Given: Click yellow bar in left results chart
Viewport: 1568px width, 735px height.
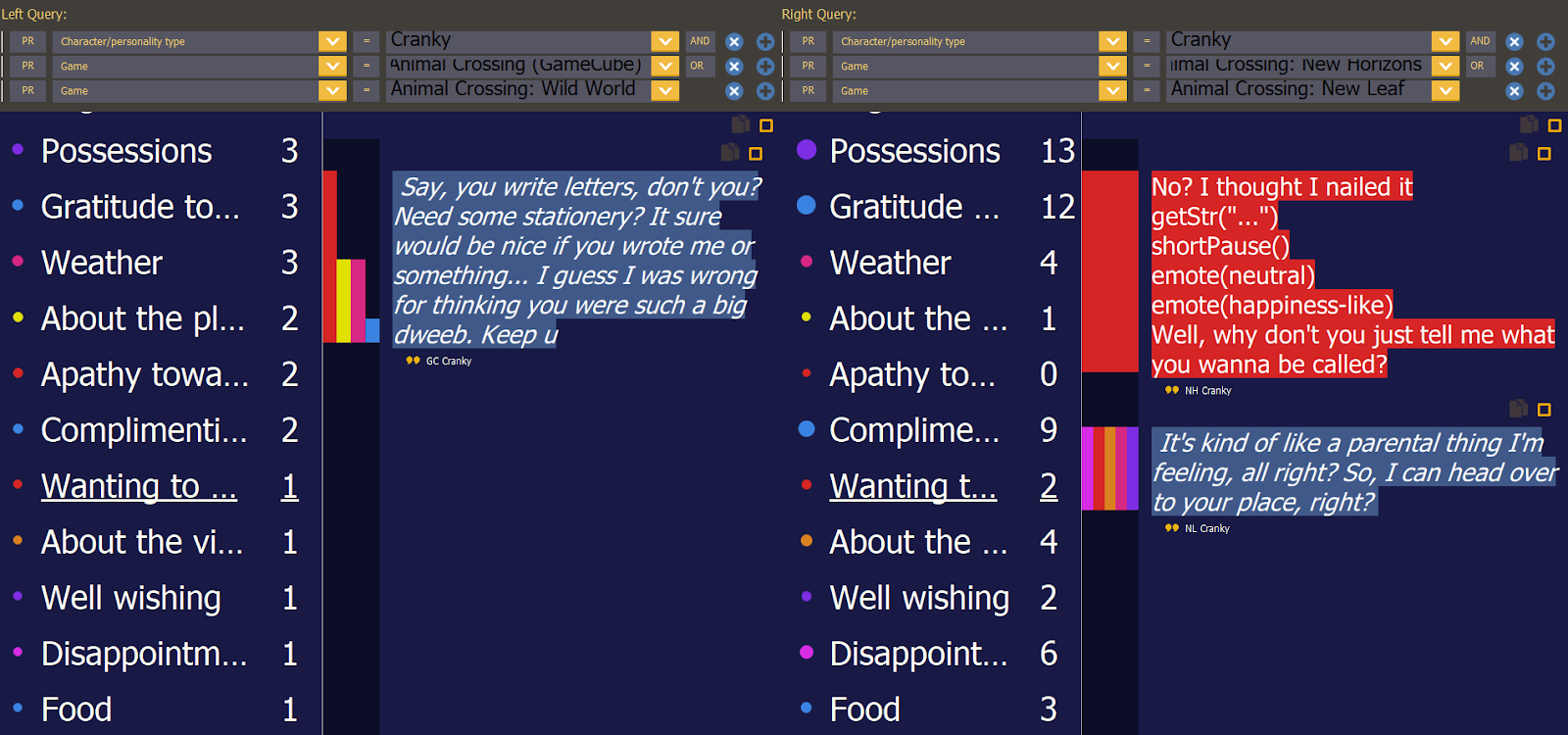Looking at the screenshot, I should coord(343,301).
